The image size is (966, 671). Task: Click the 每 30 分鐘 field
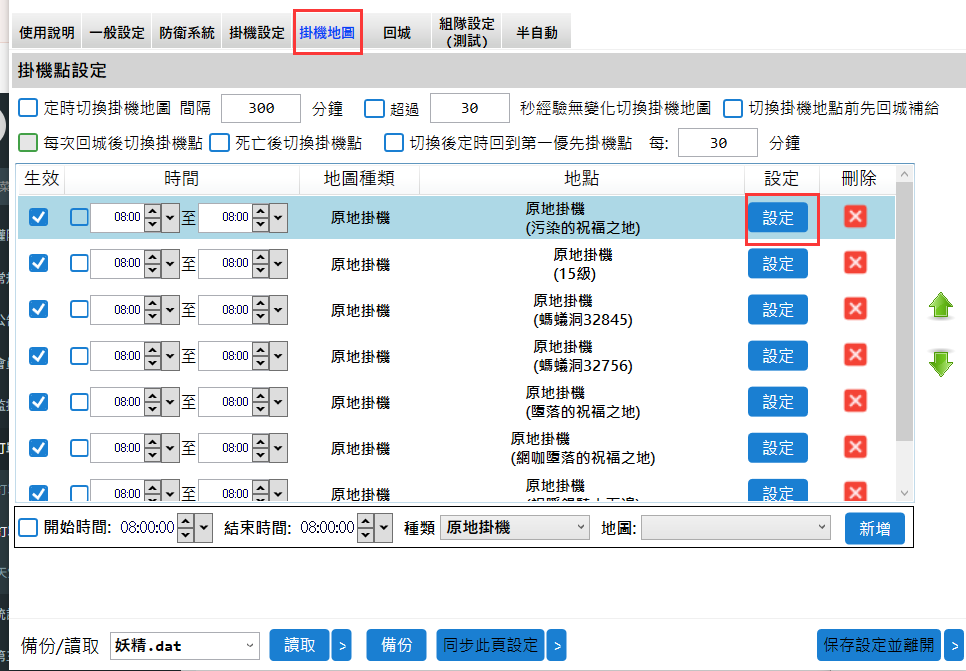718,143
